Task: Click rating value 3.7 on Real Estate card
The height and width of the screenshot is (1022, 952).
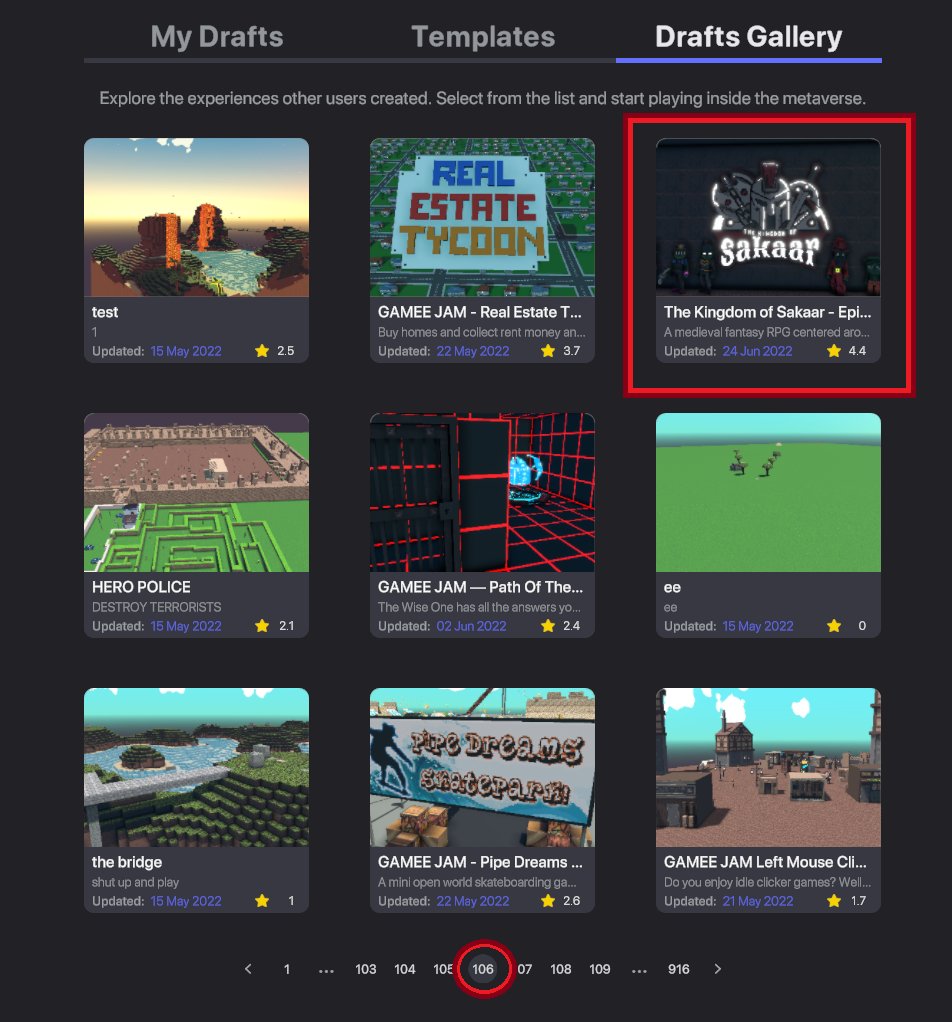Action: tap(571, 351)
